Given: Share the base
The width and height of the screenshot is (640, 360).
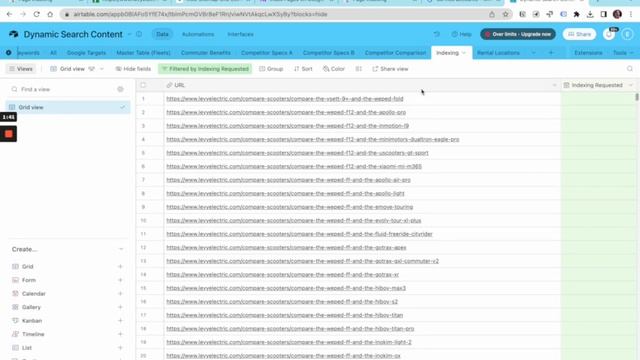Looking at the screenshot, I should 579,34.
